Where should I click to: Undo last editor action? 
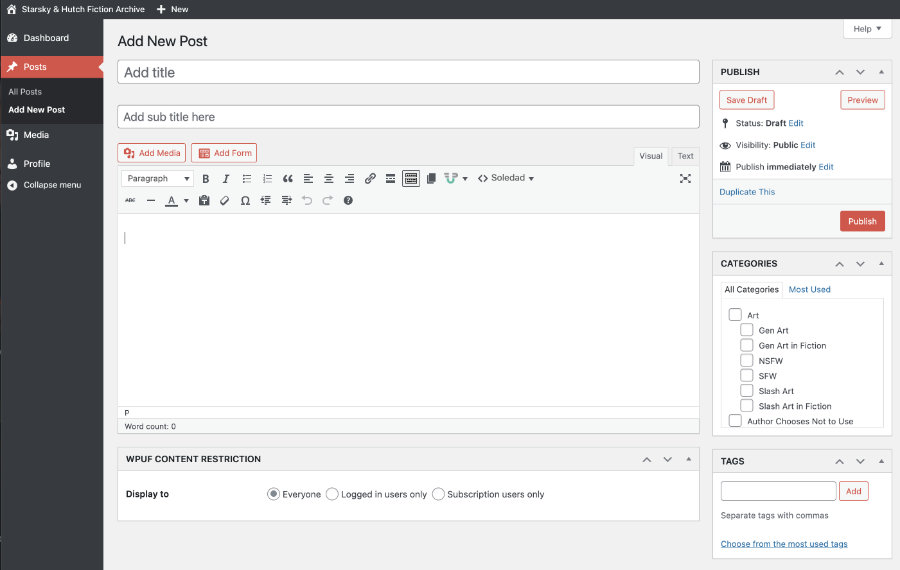[x=307, y=200]
